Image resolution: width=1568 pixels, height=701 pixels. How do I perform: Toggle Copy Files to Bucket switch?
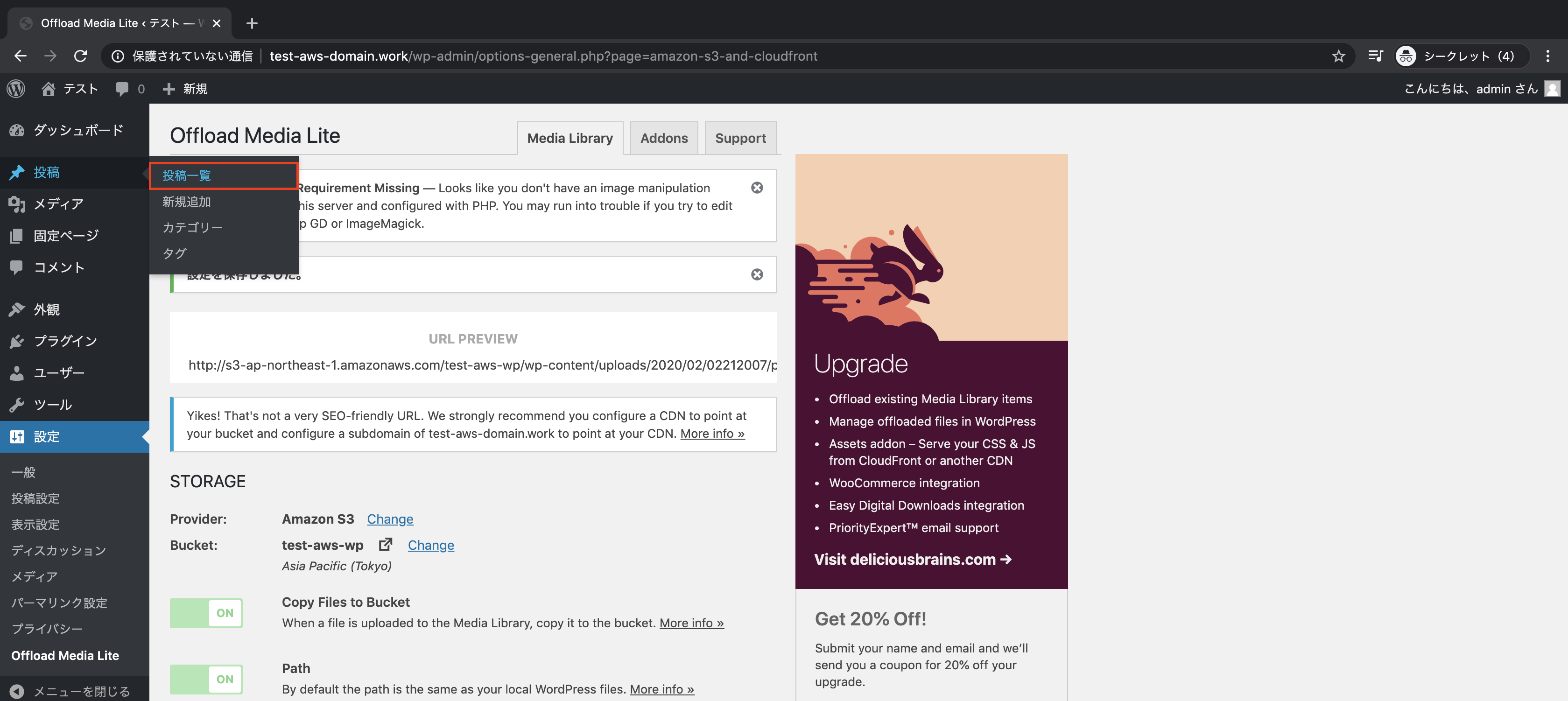(206, 613)
